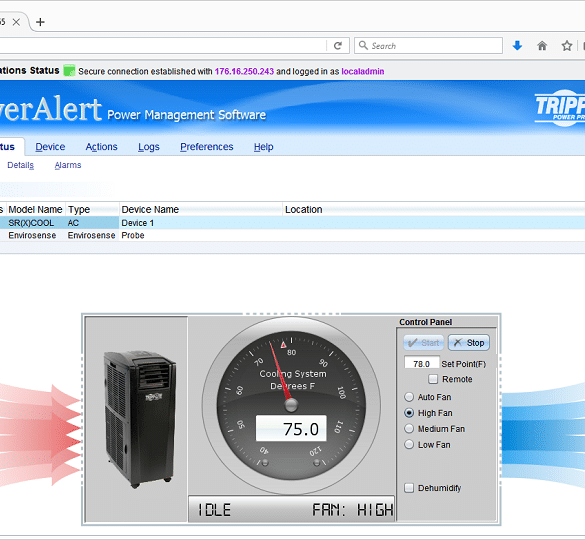Close the current browser tab

point(16,22)
